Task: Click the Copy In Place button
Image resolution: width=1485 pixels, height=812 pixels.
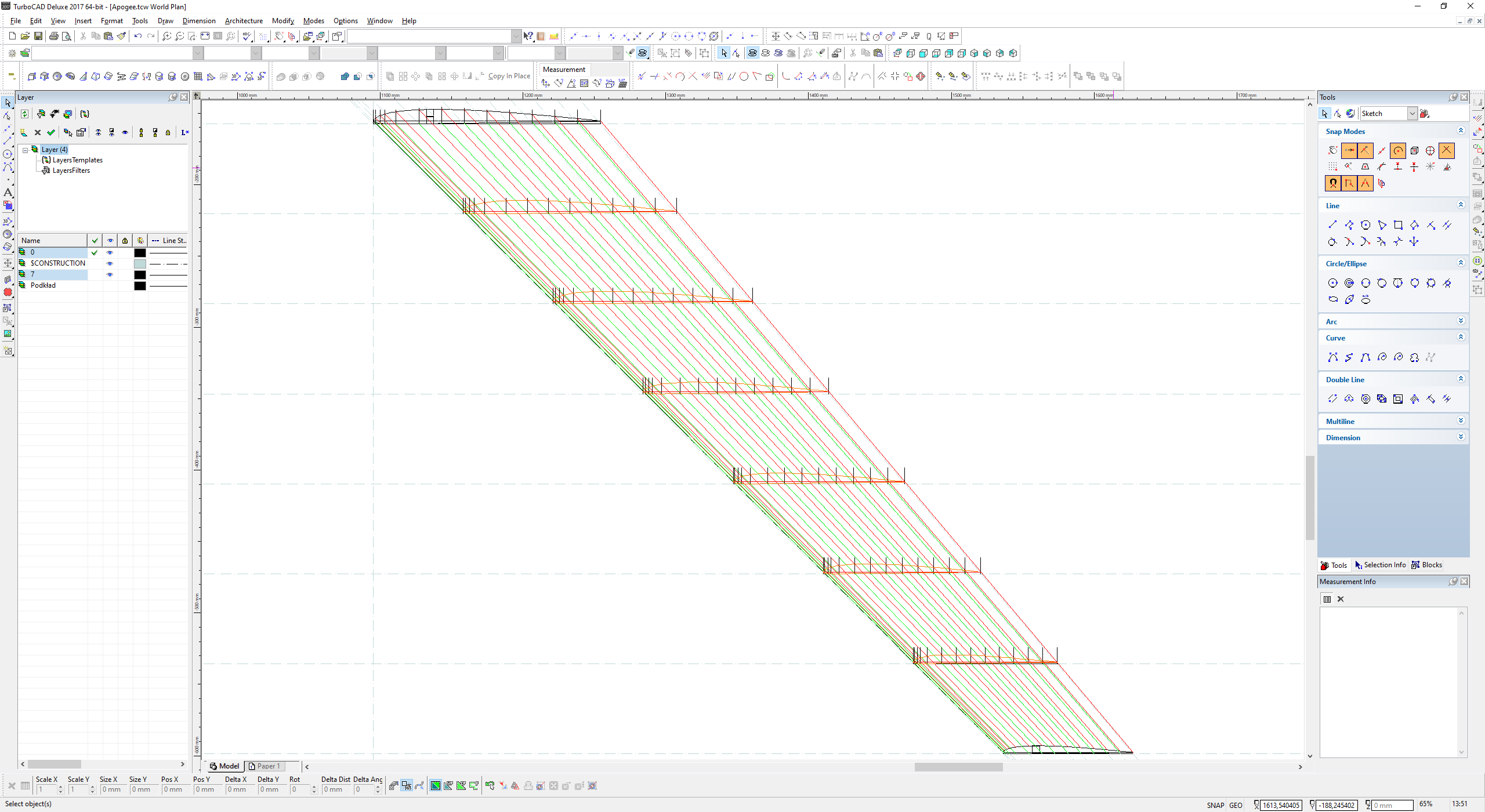Action: coord(509,76)
